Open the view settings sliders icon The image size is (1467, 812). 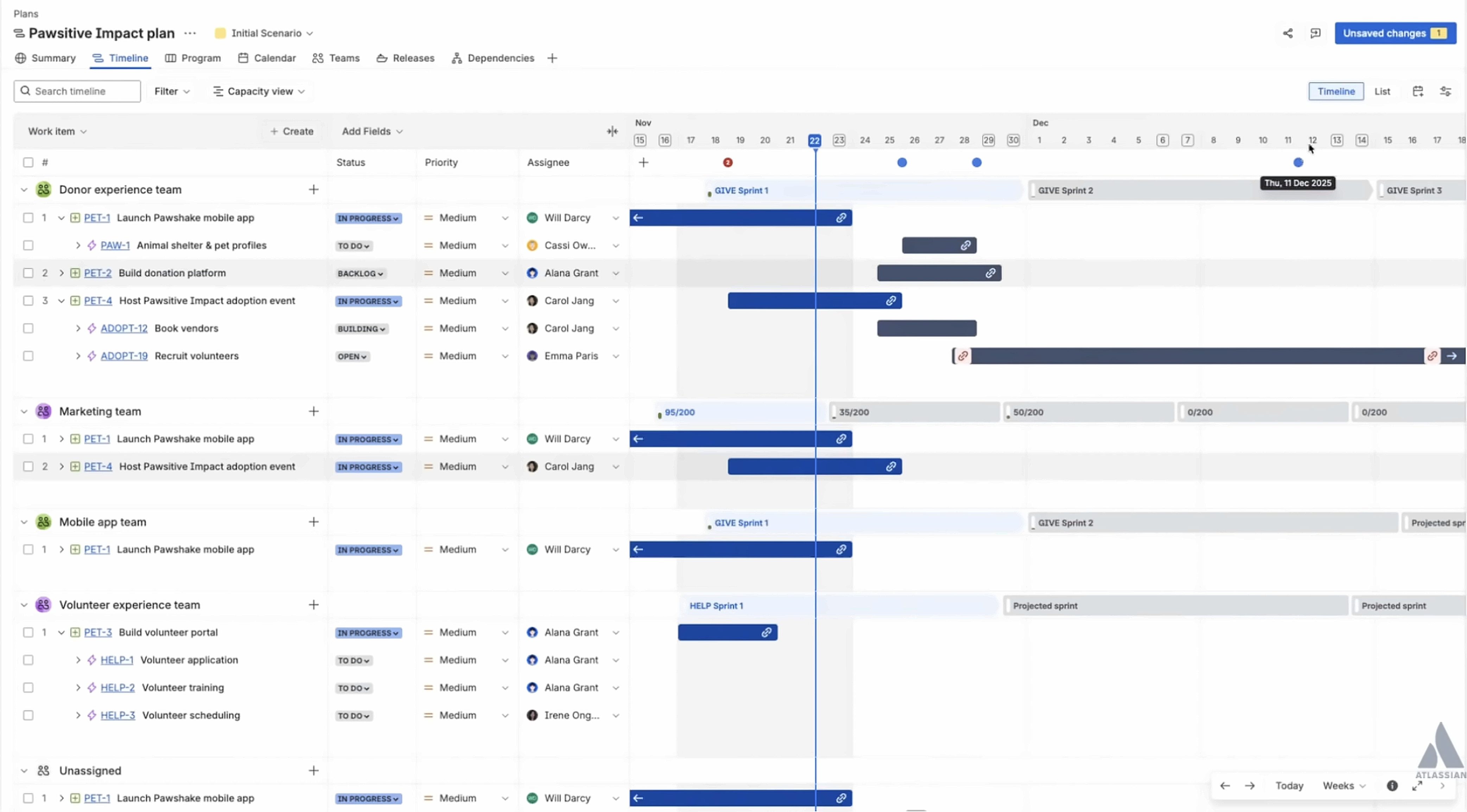coord(1445,91)
